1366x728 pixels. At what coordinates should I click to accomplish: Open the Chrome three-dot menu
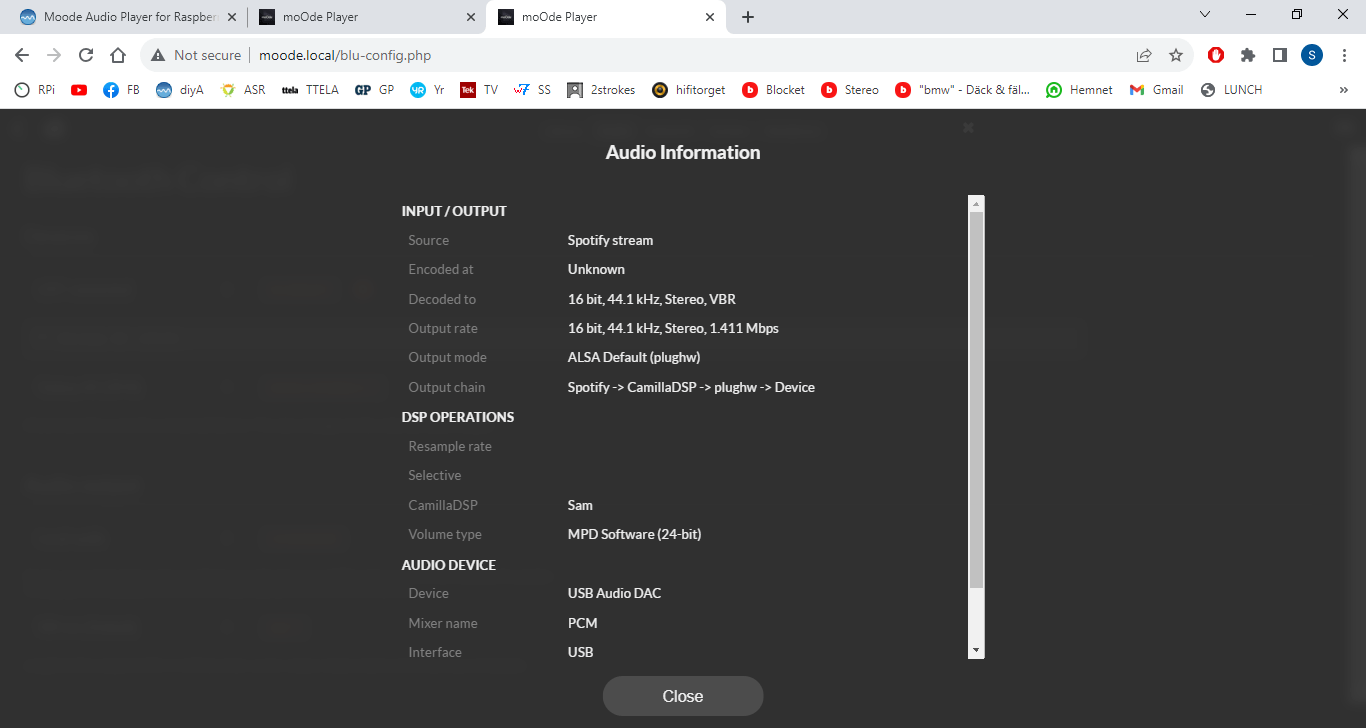pos(1344,55)
